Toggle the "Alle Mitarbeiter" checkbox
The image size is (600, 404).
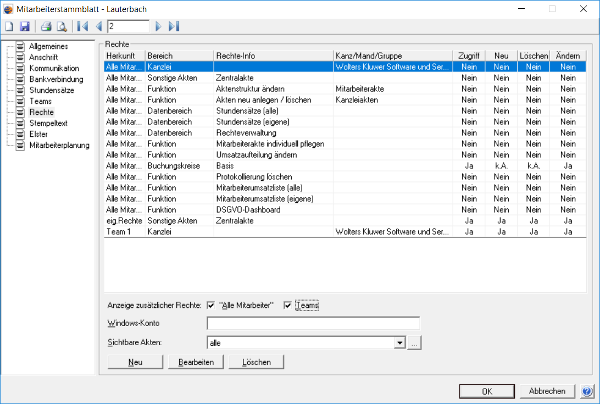(x=211, y=305)
